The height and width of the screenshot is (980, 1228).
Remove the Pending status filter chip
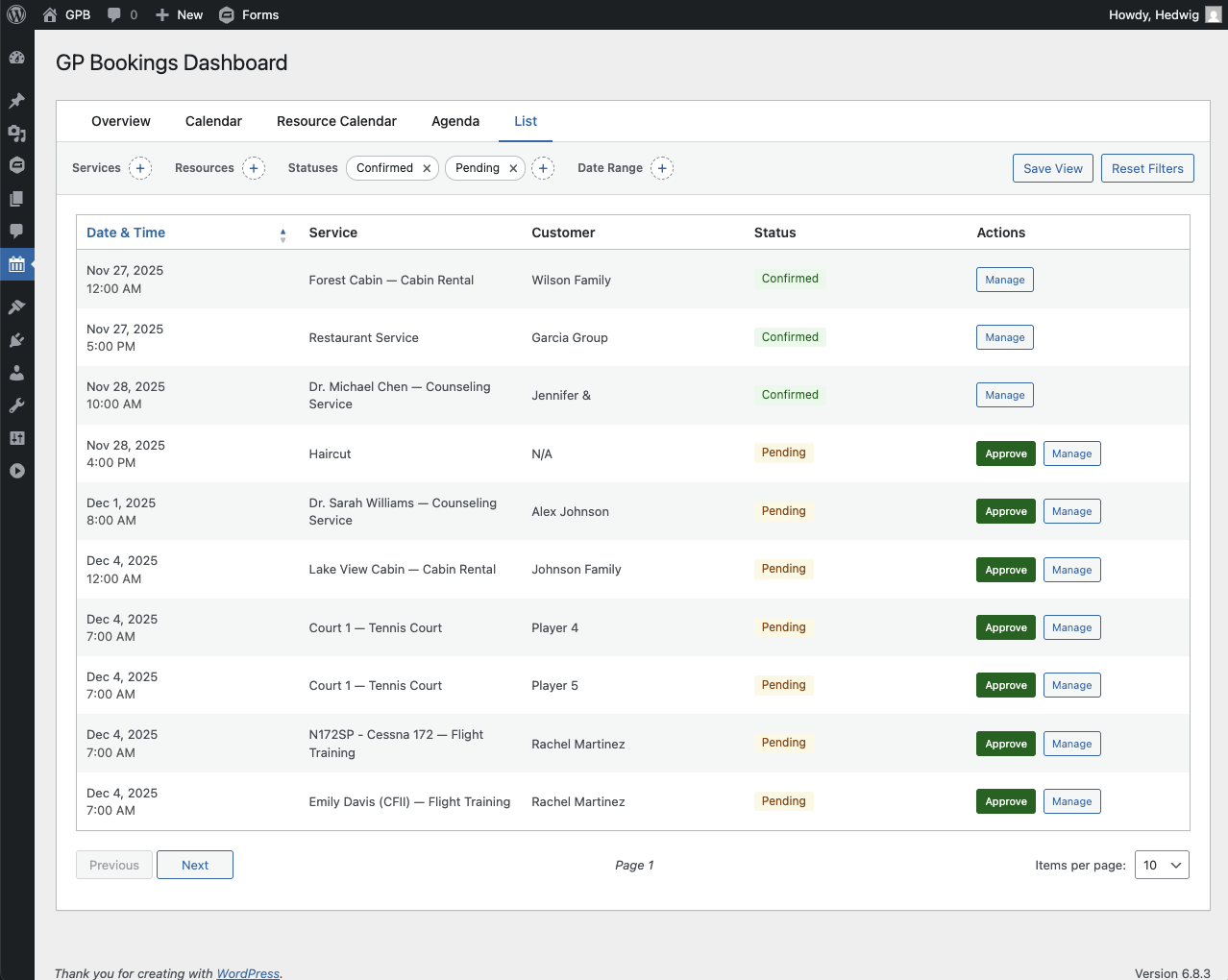click(513, 168)
